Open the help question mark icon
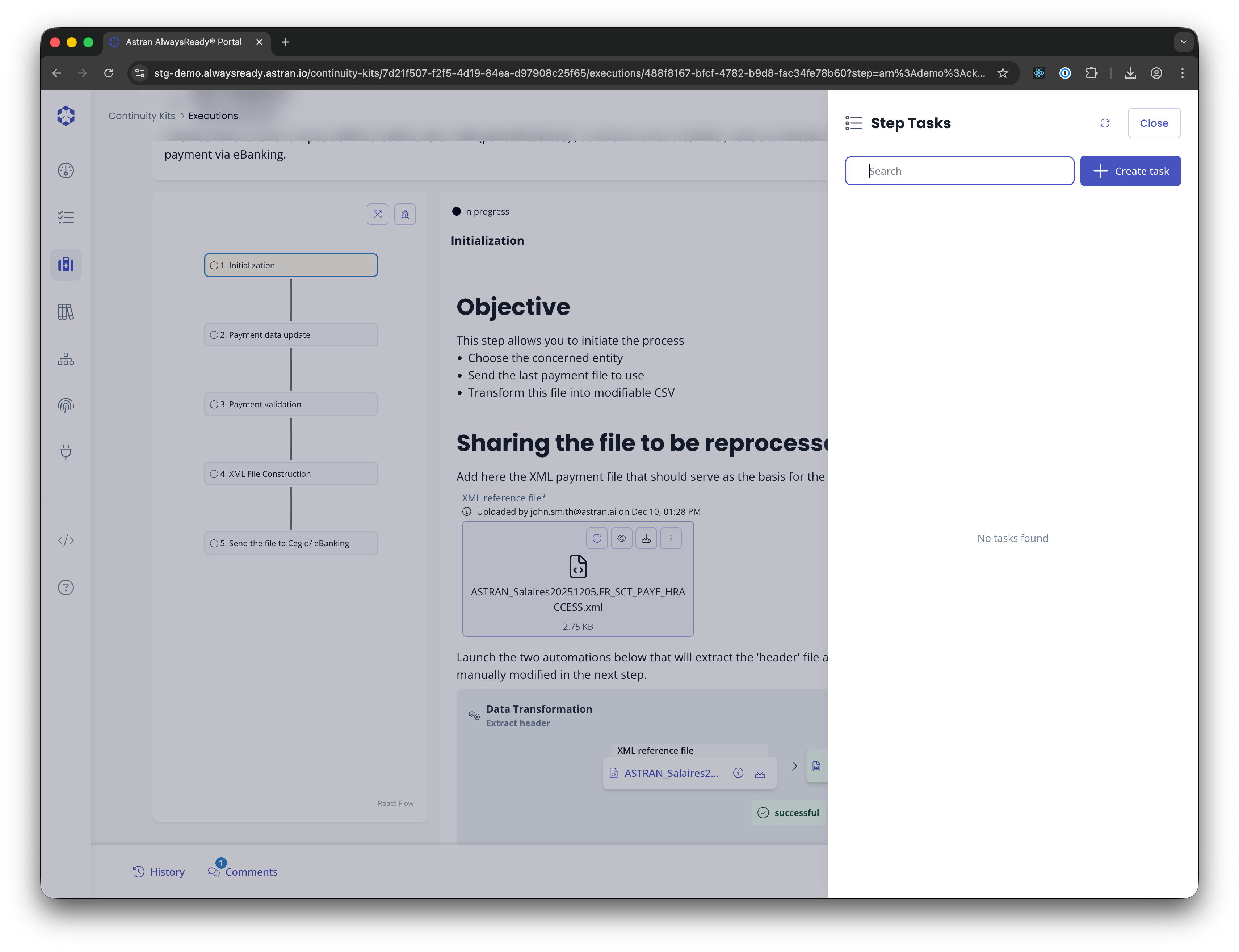The height and width of the screenshot is (952, 1239). coord(66,587)
